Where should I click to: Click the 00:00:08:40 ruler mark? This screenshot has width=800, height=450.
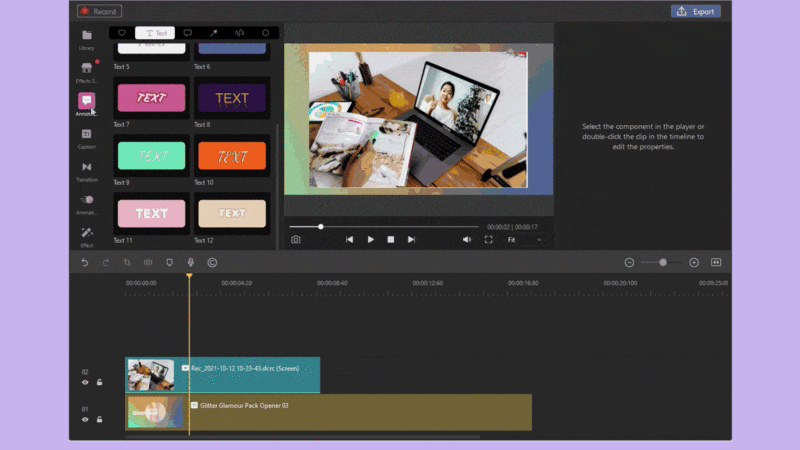332,283
